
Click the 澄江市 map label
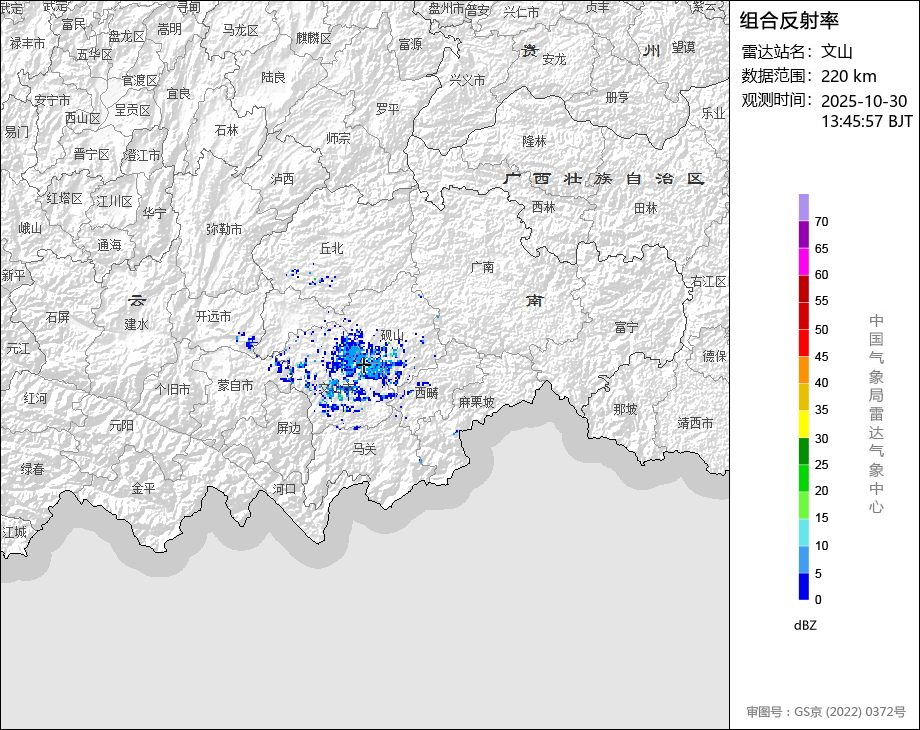143,156
